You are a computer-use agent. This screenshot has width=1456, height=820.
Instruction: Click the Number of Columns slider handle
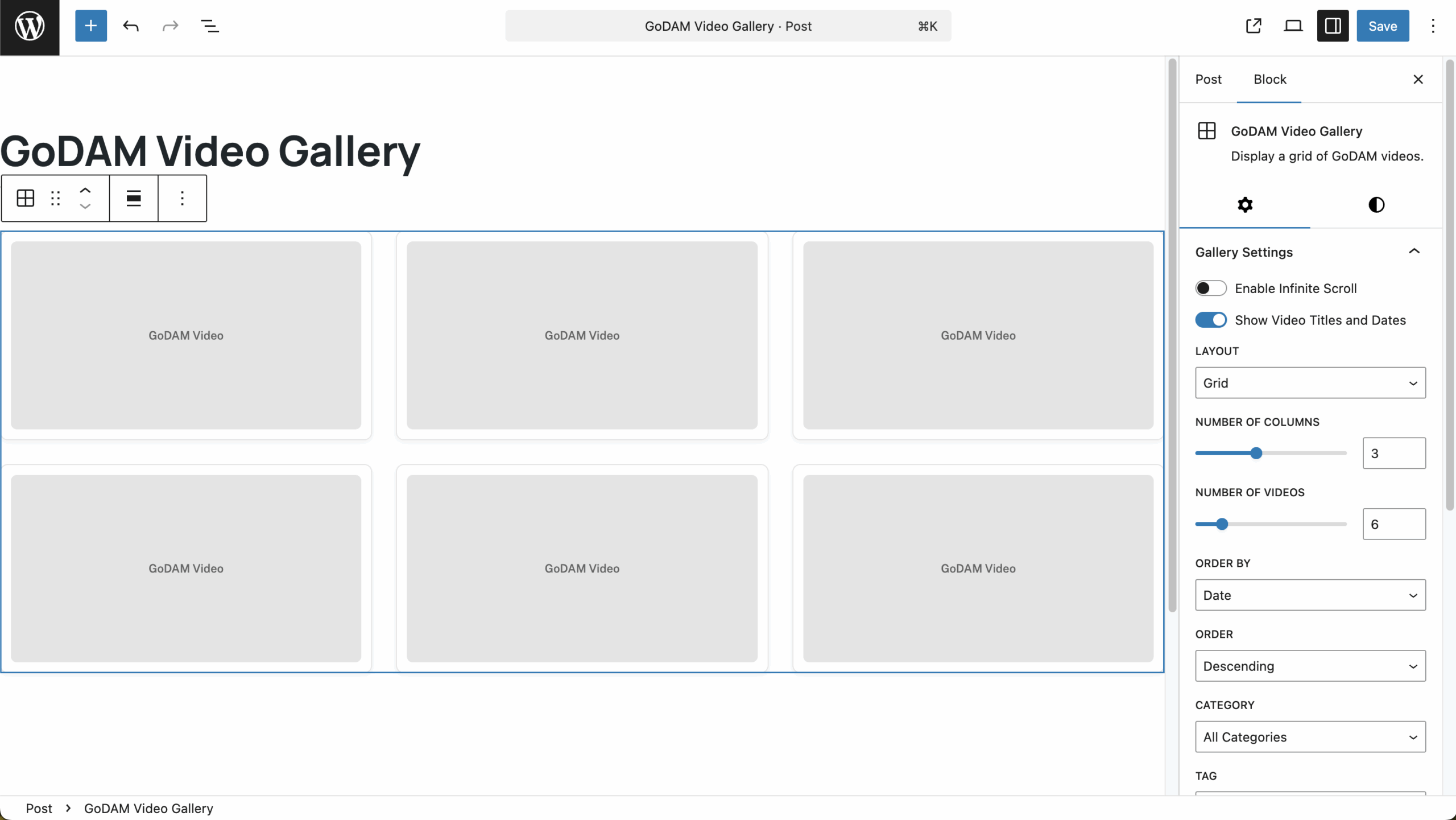pos(1256,453)
